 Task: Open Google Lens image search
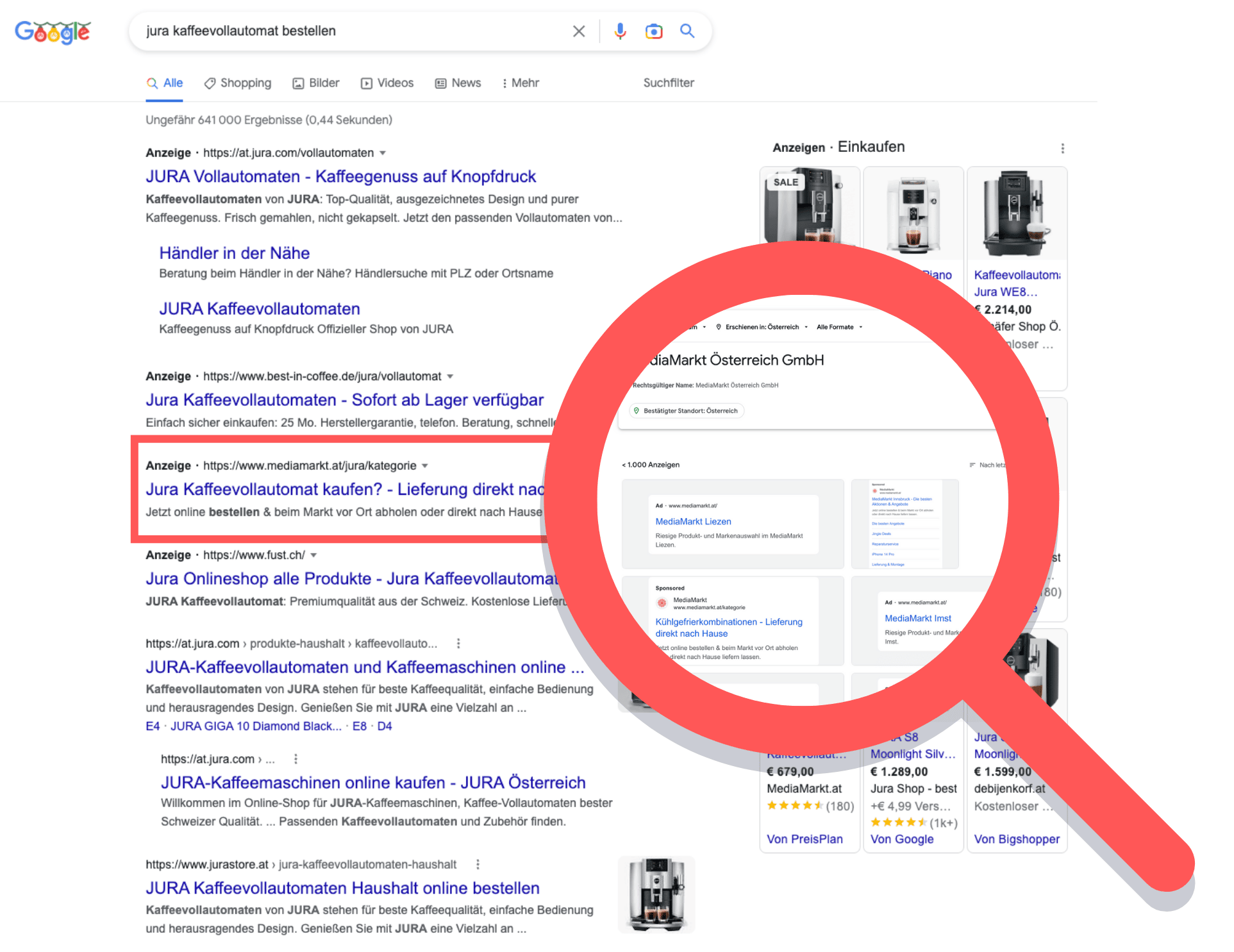(x=653, y=31)
